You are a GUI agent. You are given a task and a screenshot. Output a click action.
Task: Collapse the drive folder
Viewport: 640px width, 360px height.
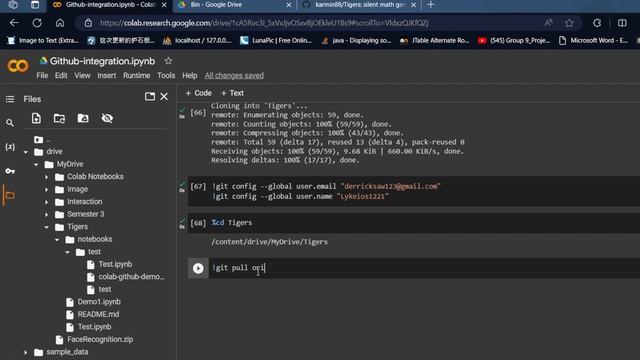(26, 152)
